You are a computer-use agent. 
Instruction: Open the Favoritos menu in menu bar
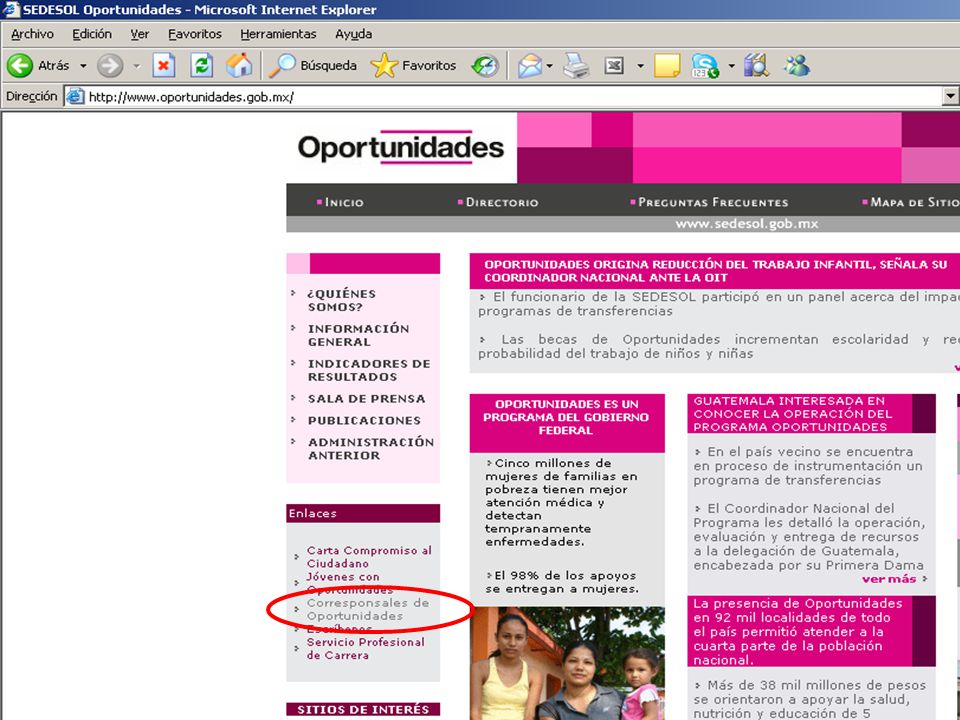[x=195, y=34]
